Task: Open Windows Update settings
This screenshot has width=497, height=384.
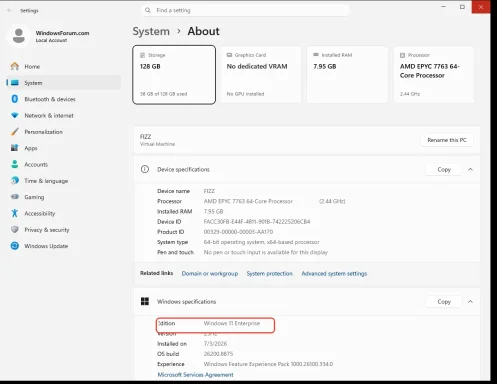Action: point(63,246)
